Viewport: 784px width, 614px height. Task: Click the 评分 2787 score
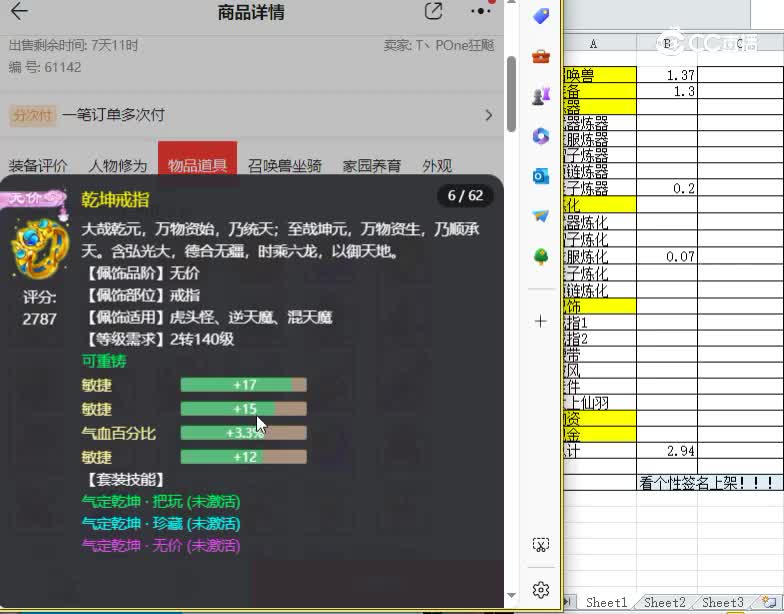[x=40, y=308]
